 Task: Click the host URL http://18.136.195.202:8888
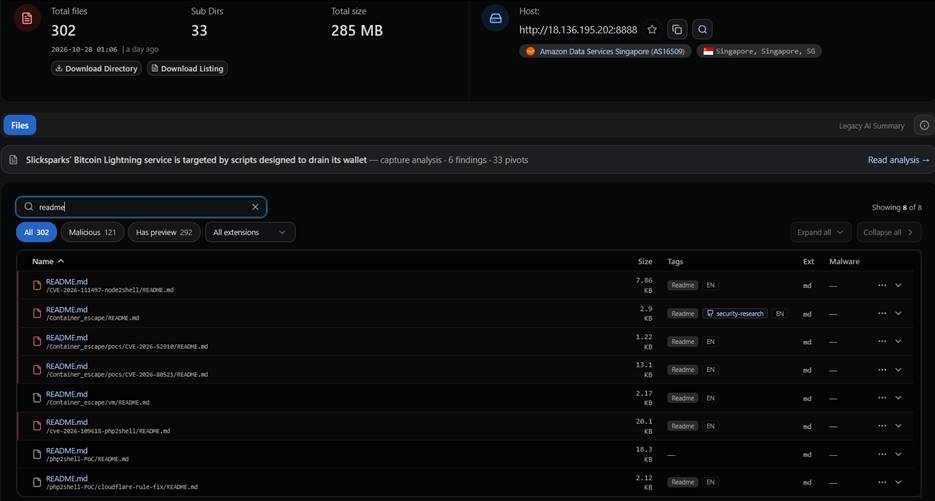point(578,30)
